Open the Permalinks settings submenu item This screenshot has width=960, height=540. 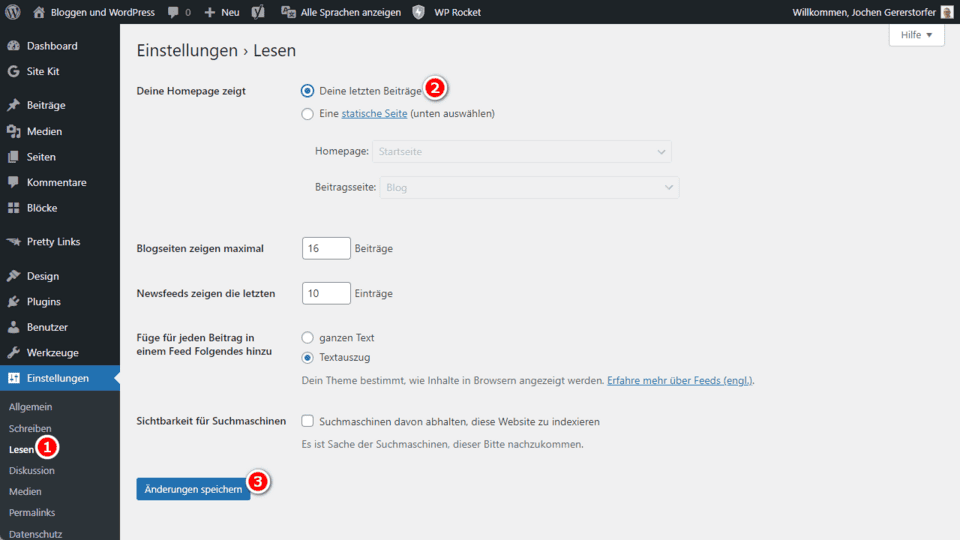33,513
